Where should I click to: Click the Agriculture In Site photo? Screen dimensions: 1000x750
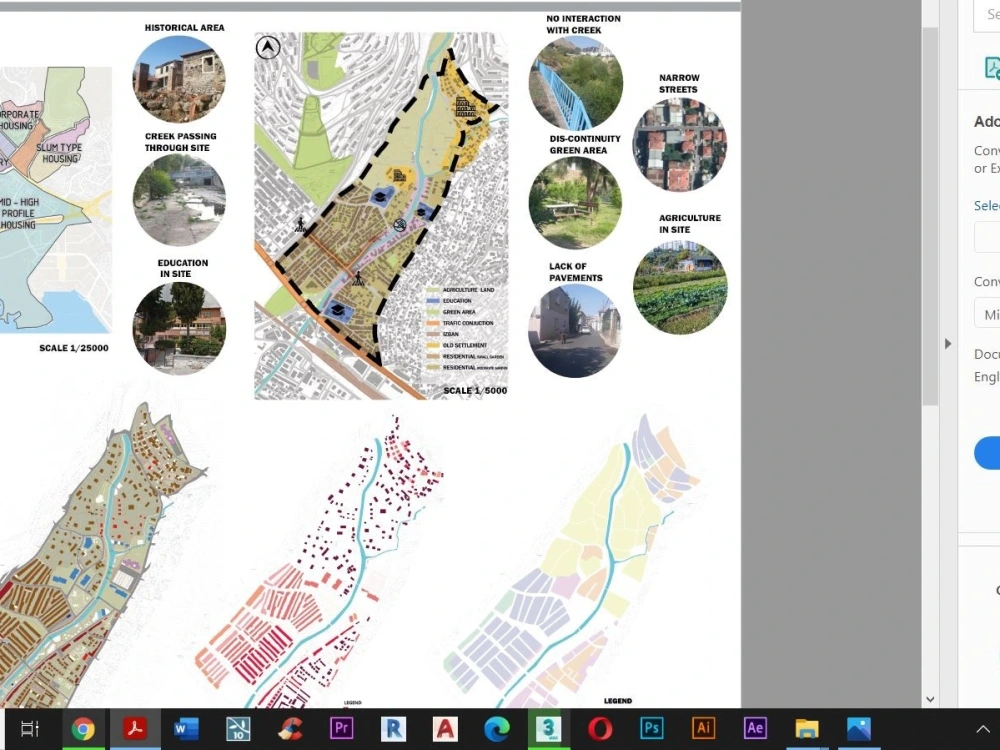click(x=680, y=287)
